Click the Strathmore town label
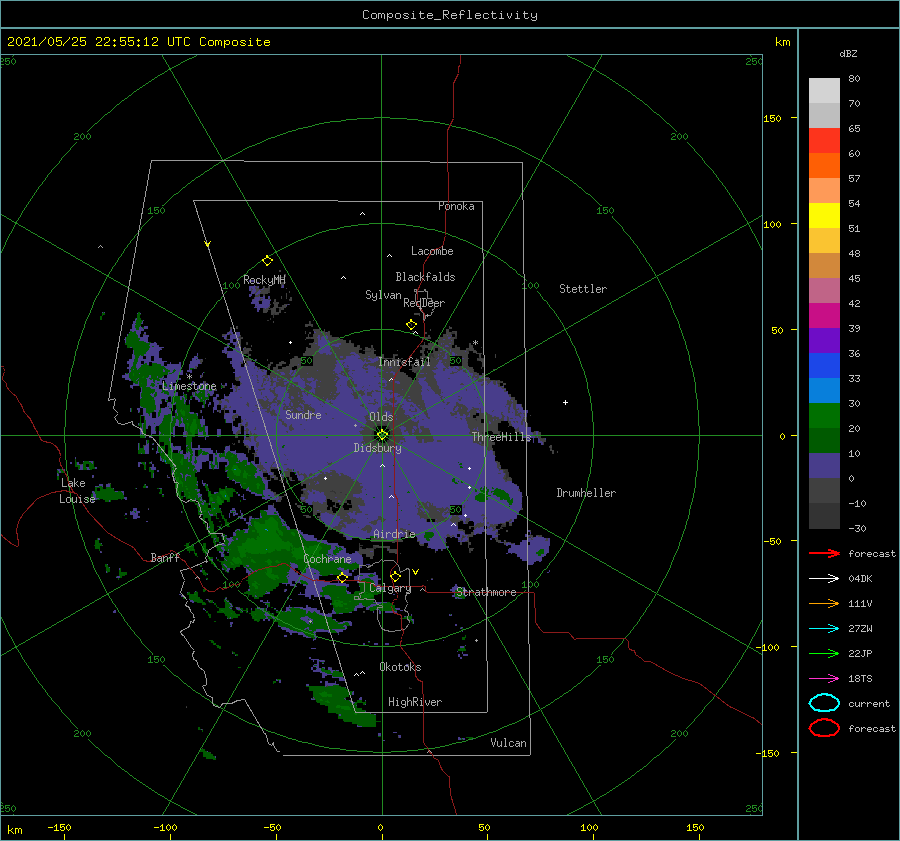 [x=487, y=592]
